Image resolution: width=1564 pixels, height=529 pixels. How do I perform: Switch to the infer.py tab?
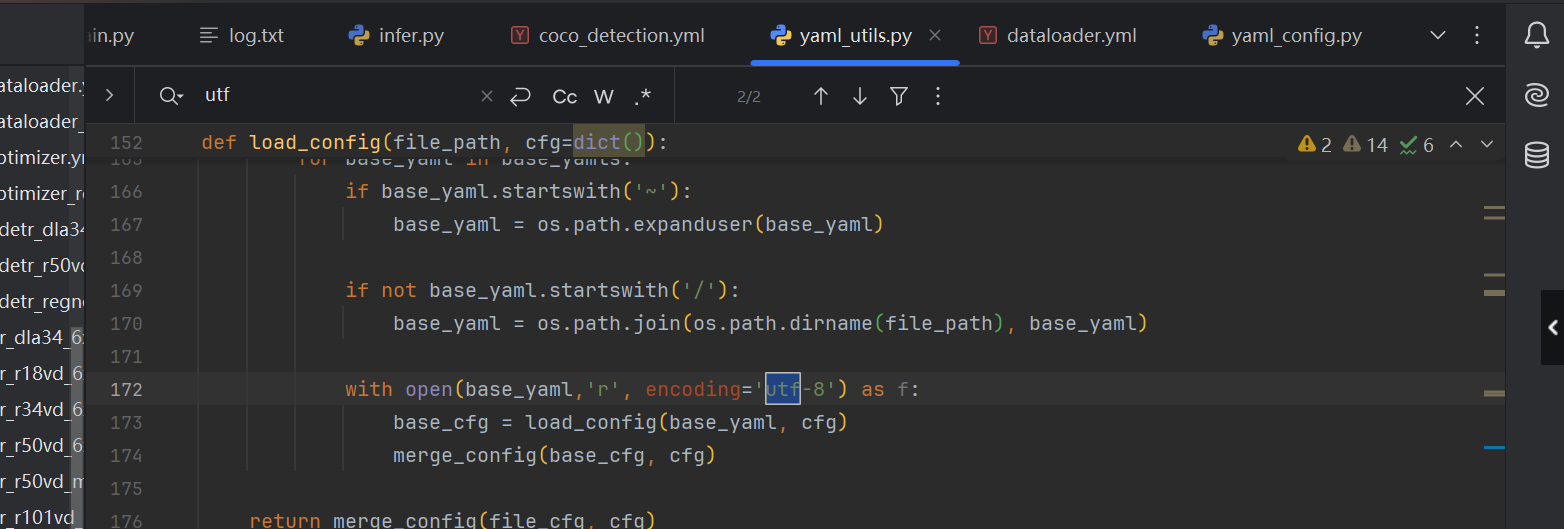(x=396, y=36)
